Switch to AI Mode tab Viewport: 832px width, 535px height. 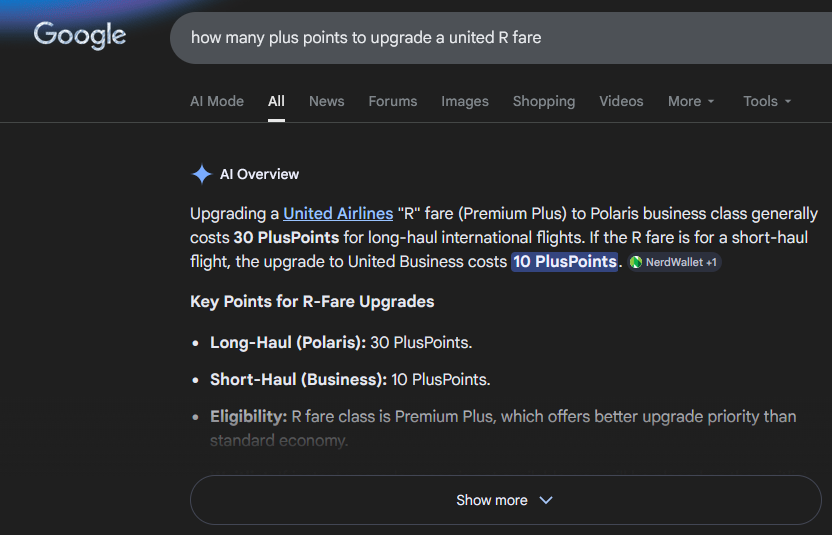(x=217, y=101)
